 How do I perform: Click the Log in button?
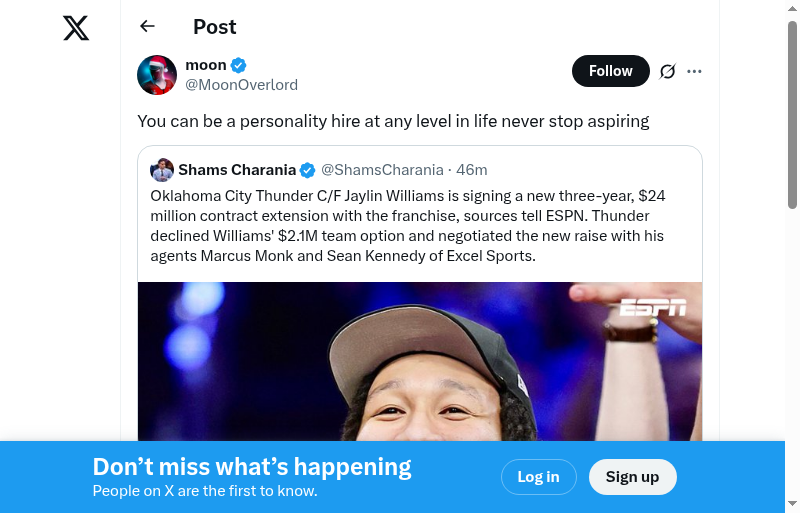(x=538, y=477)
